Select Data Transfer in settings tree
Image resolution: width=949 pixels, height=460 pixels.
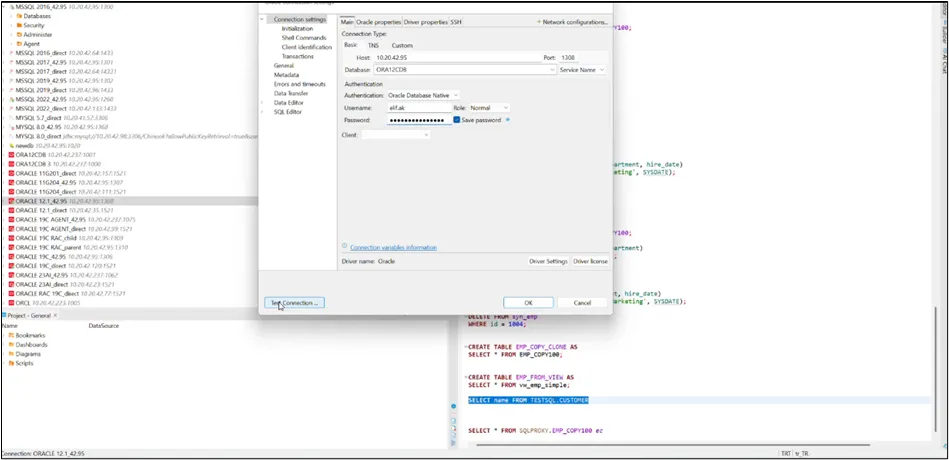point(291,94)
